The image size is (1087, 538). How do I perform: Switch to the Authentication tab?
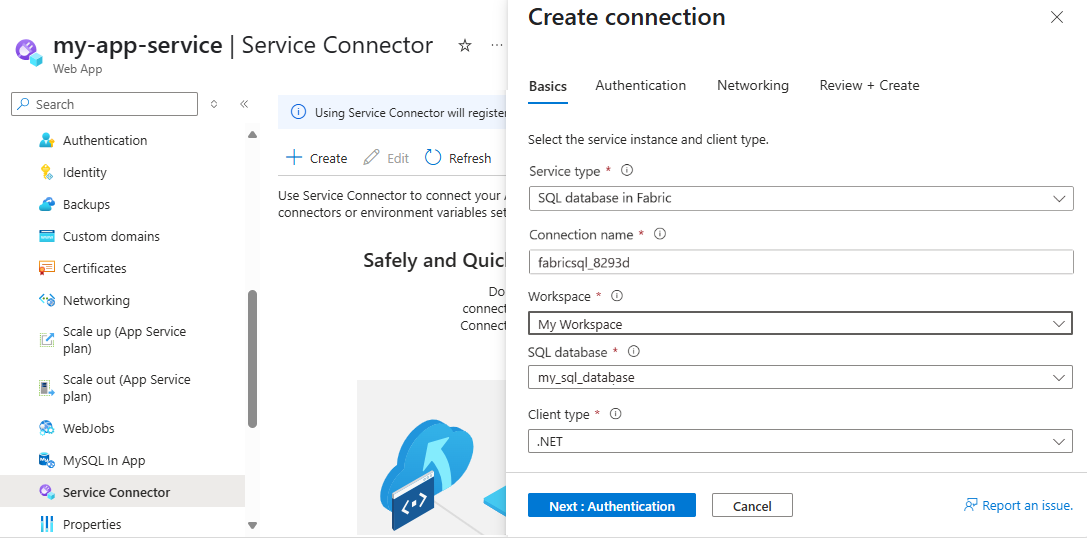coord(641,85)
